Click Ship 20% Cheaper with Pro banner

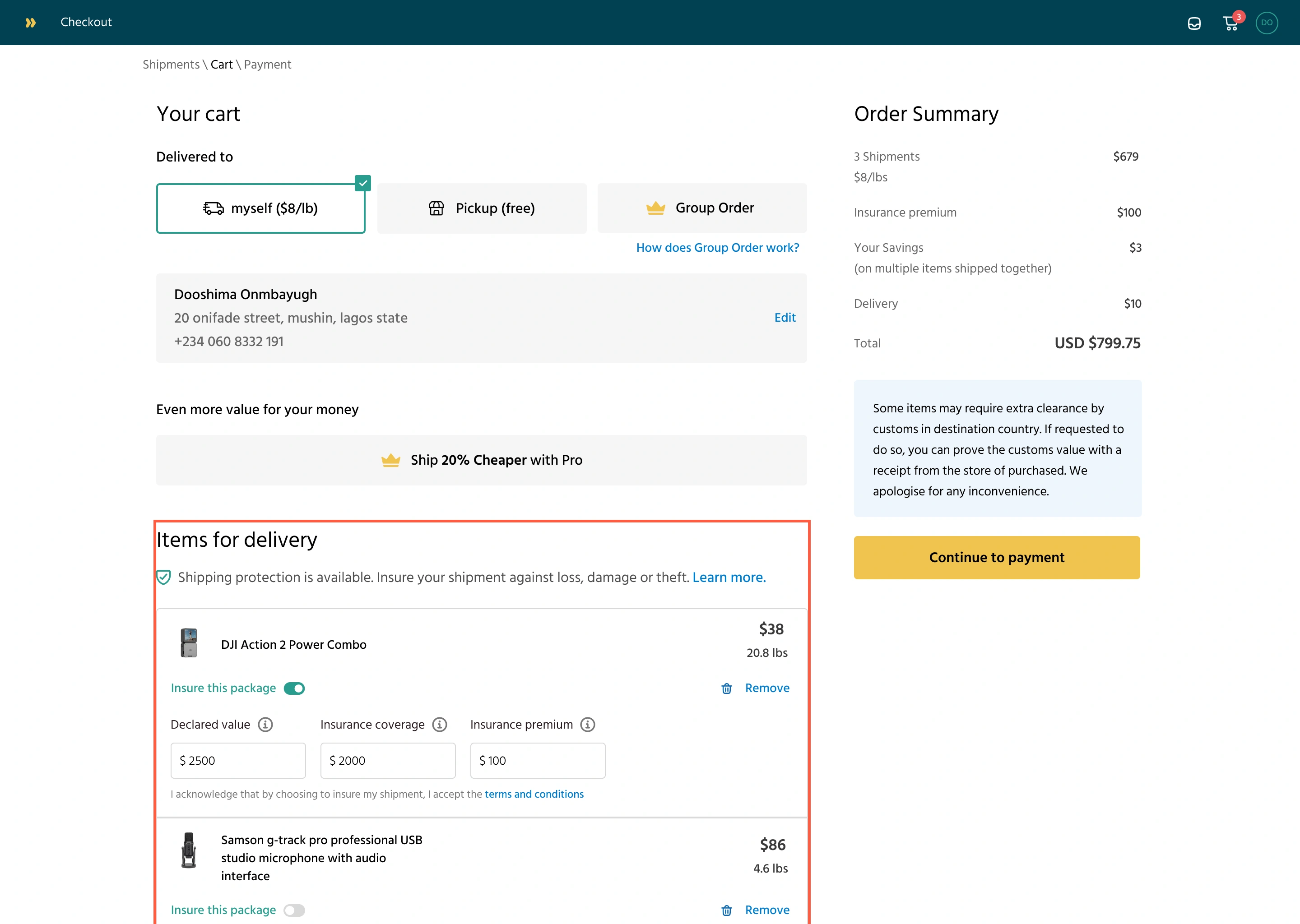click(x=482, y=460)
